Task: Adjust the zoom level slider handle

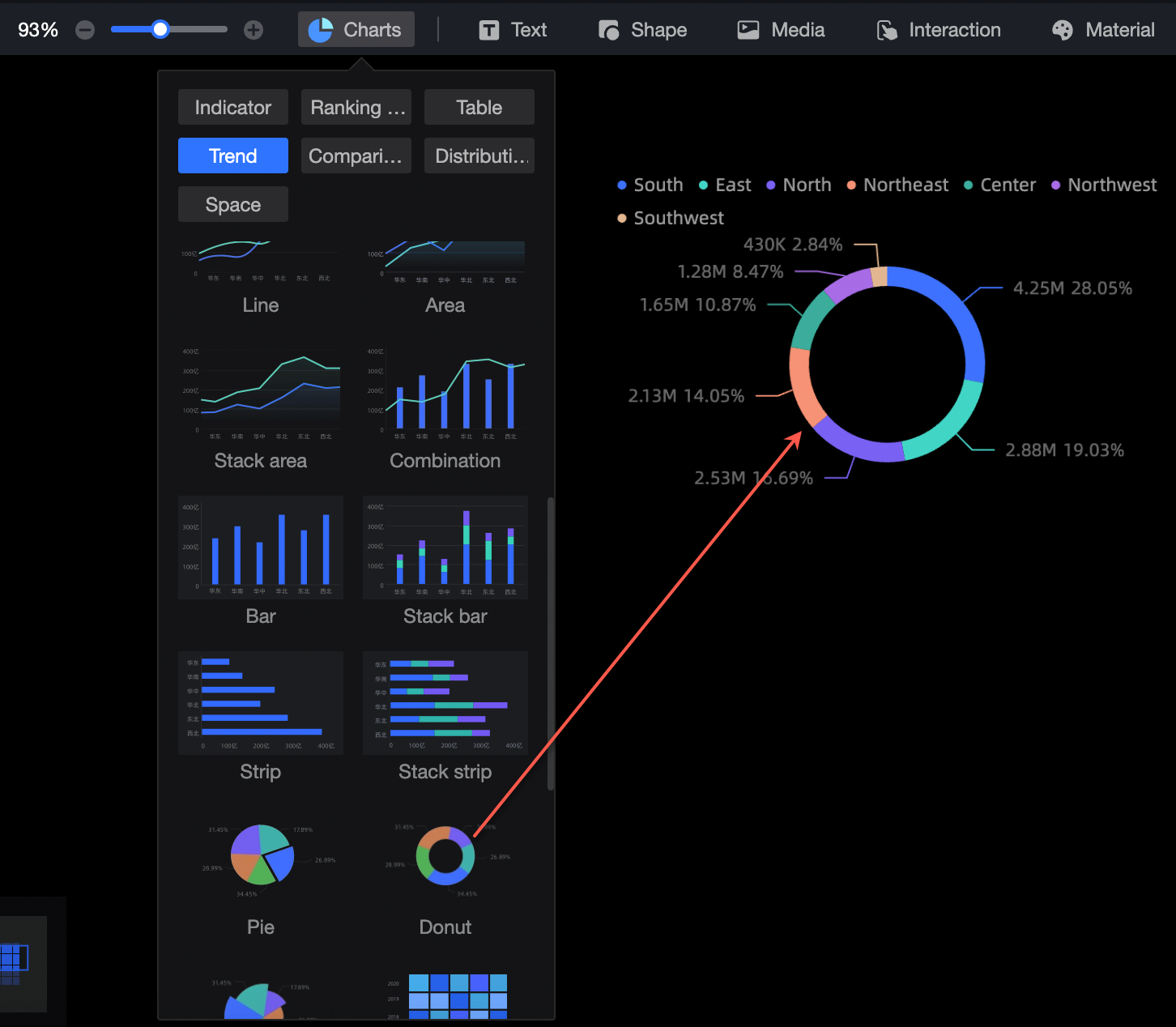Action: [160, 30]
